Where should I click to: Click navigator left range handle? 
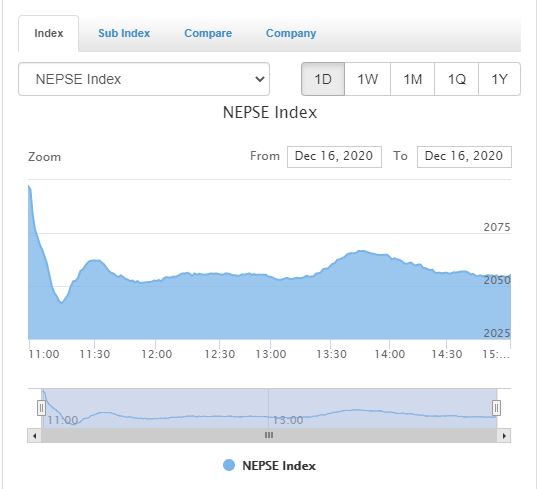point(41,408)
